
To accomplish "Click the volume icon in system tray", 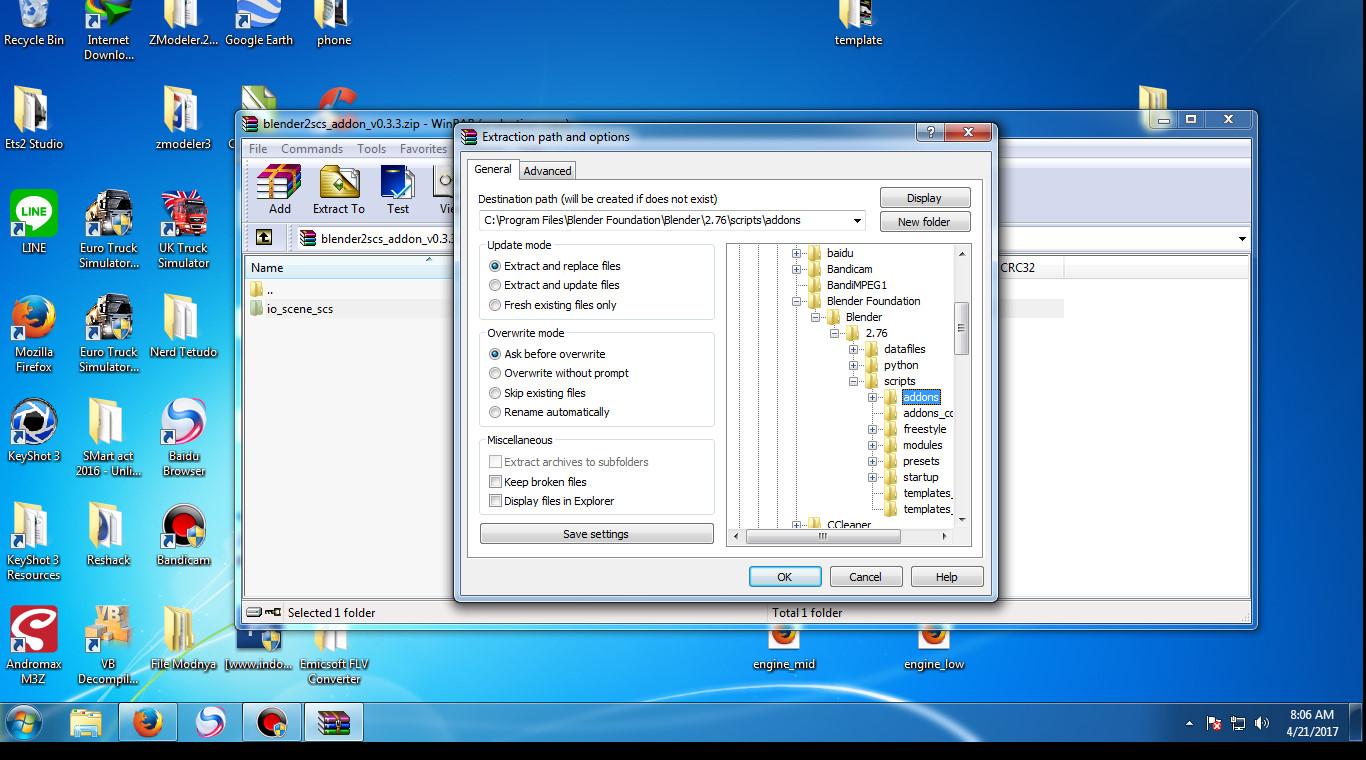I will 1262,722.
